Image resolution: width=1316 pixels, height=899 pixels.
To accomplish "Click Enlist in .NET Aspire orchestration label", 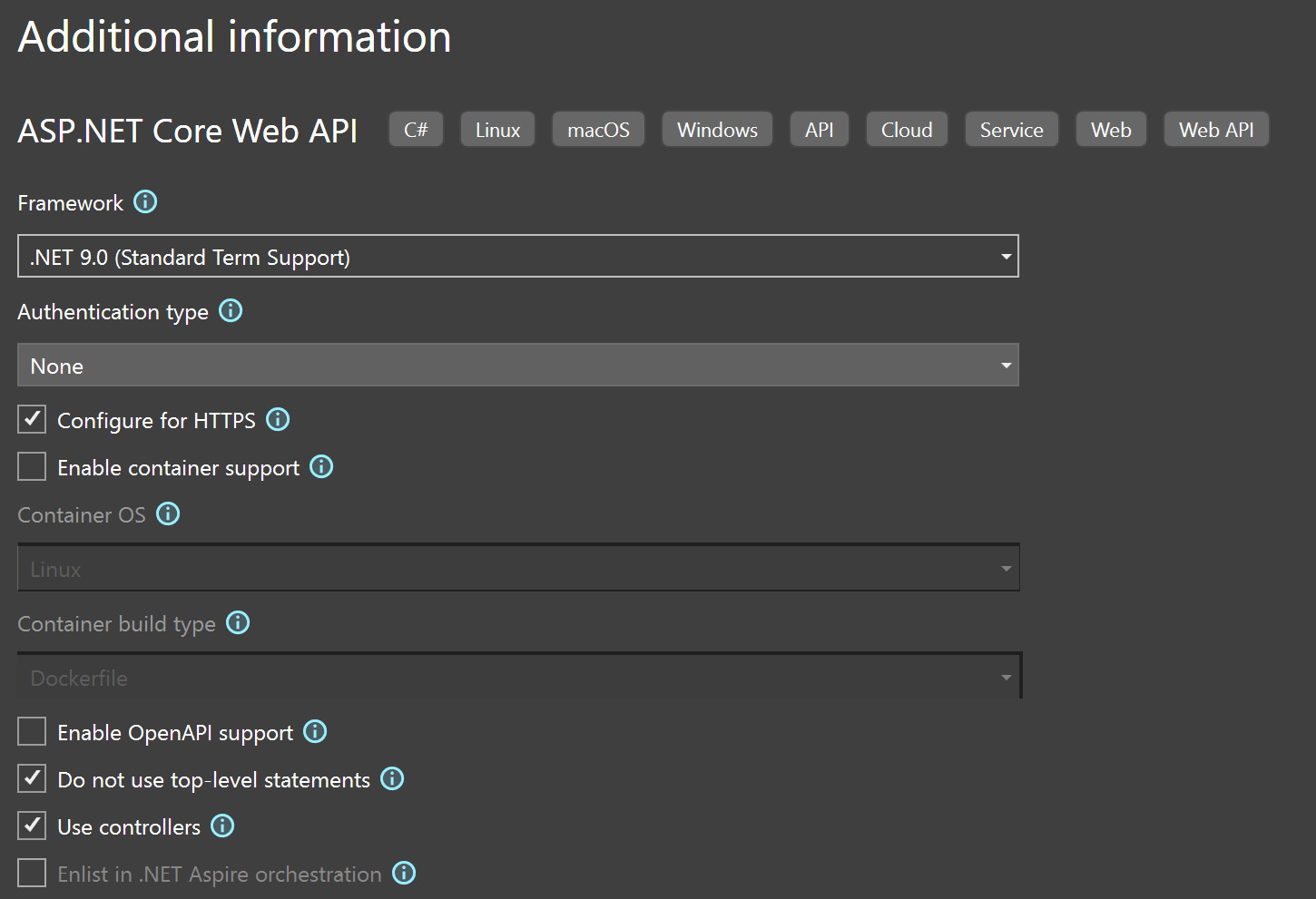I will [220, 875].
